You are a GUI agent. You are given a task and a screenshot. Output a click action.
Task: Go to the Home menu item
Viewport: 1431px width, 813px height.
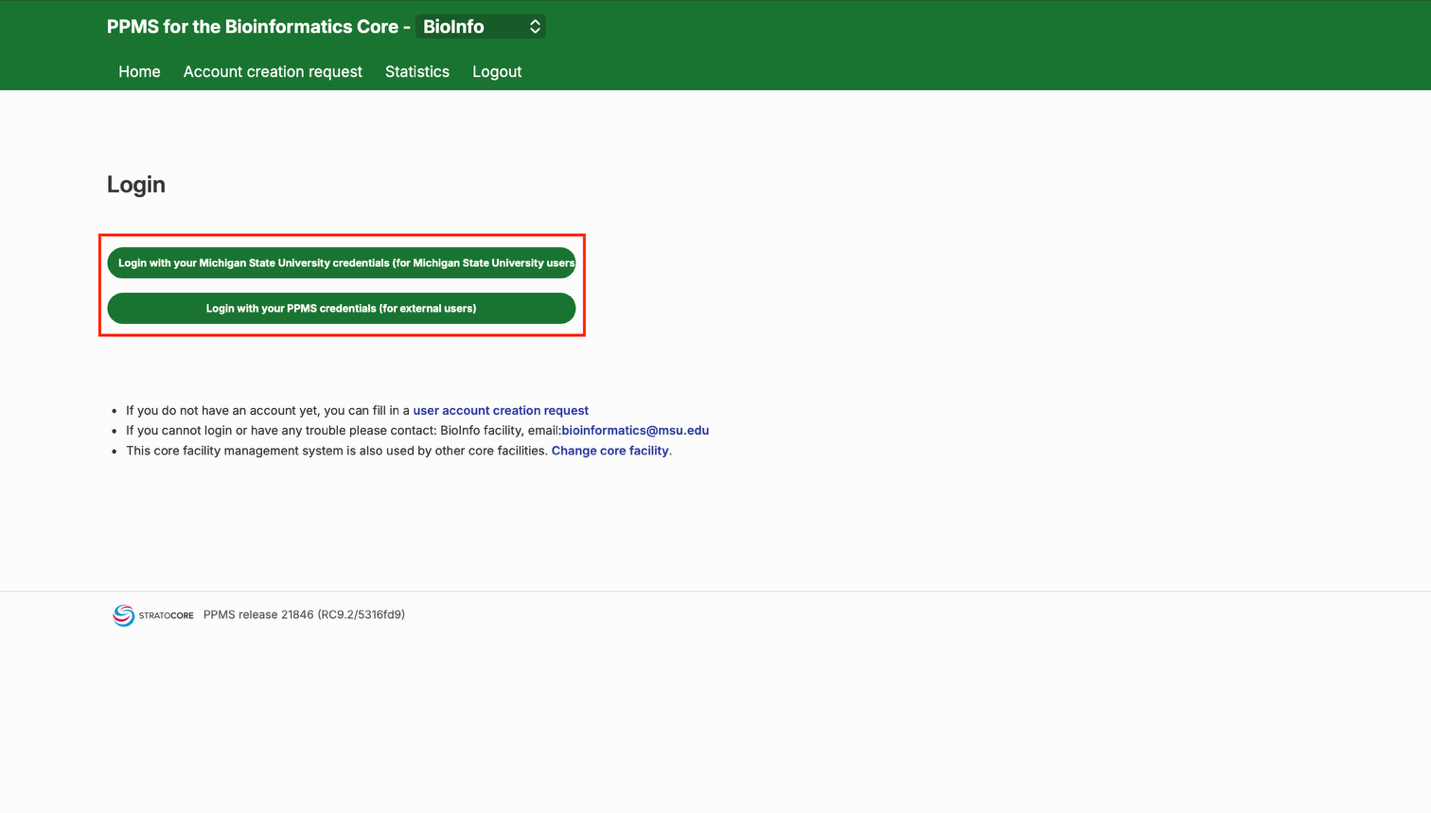[x=139, y=72]
